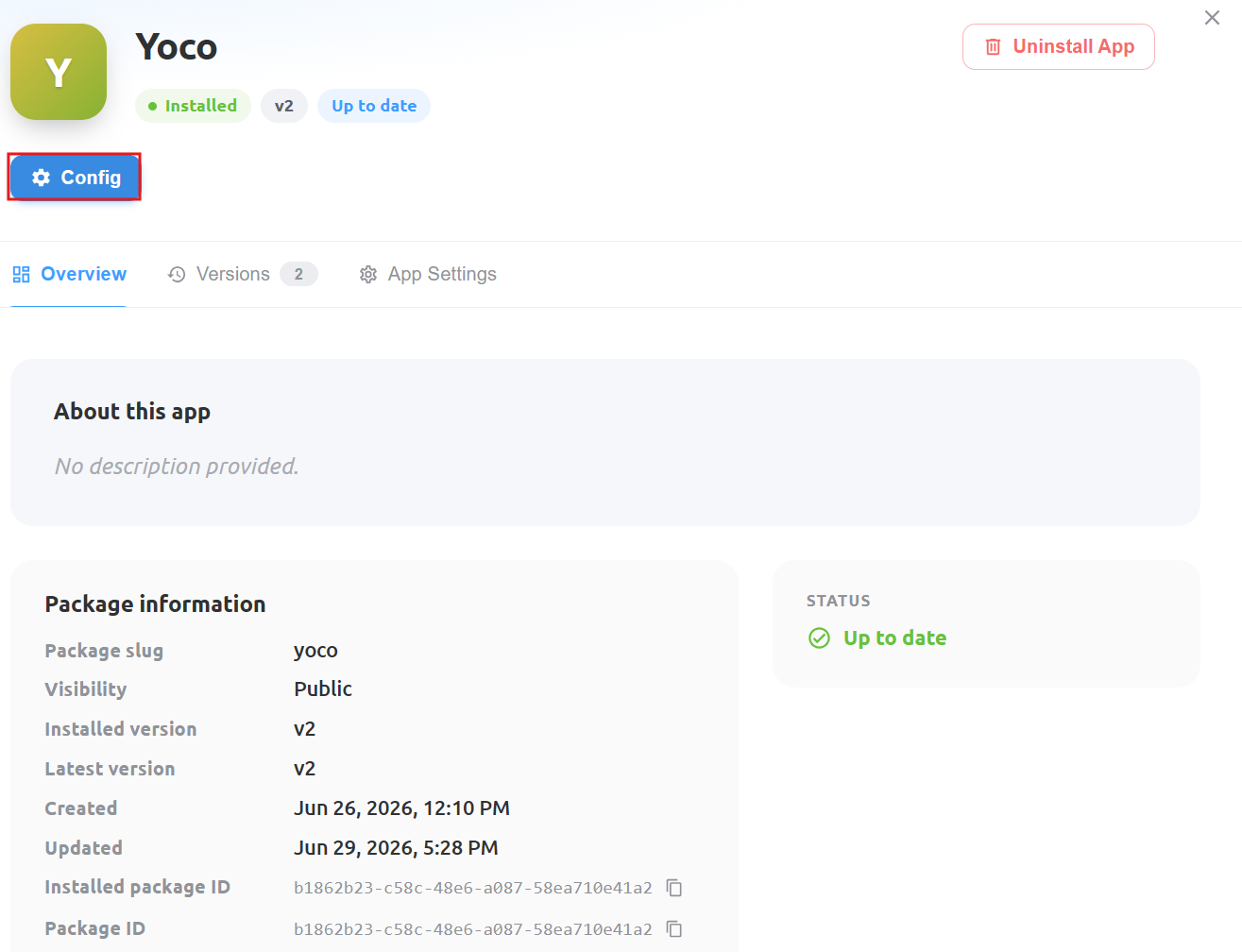
Task: Click the About this app heading
Action: (x=132, y=412)
